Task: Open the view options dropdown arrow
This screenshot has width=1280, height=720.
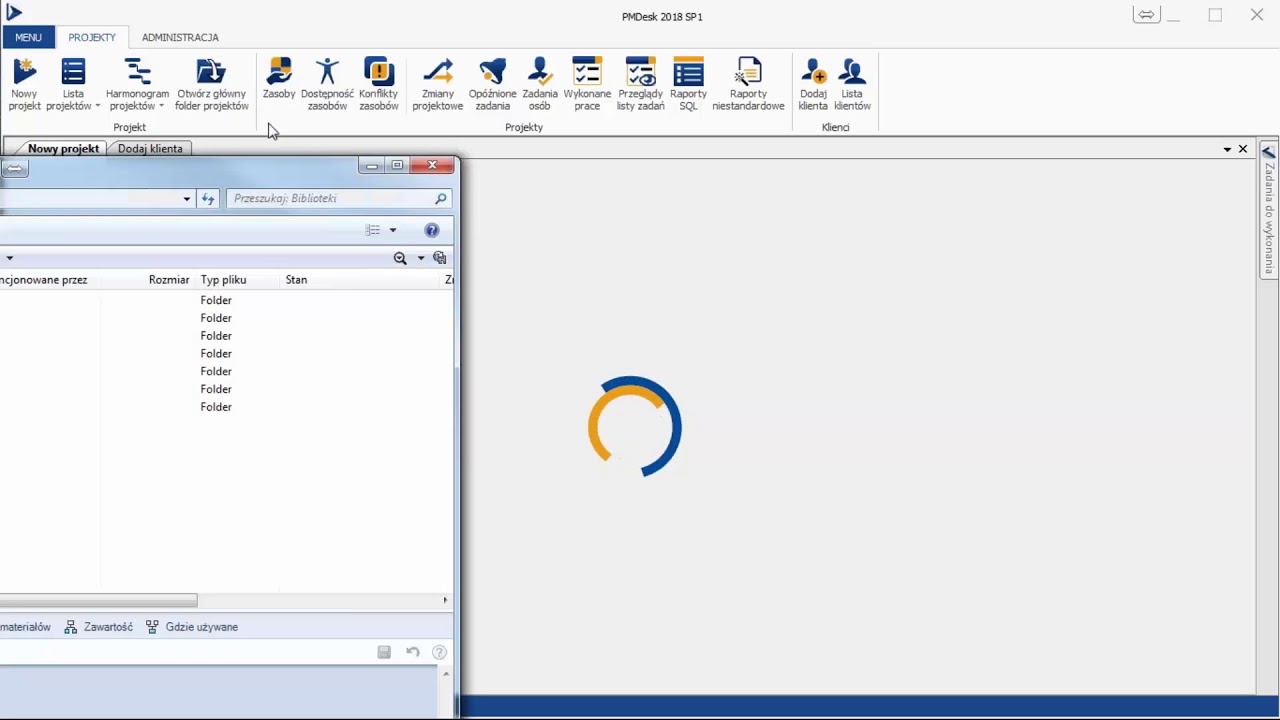Action: [392, 230]
